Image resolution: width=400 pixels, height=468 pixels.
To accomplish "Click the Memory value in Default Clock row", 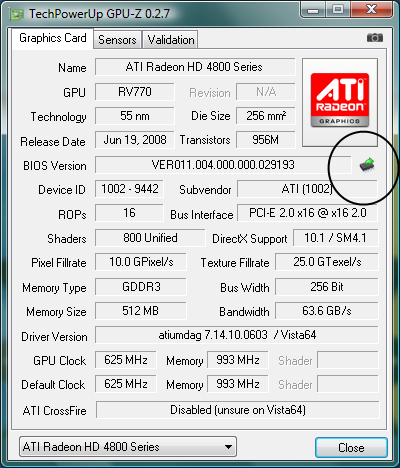I will point(238,384).
